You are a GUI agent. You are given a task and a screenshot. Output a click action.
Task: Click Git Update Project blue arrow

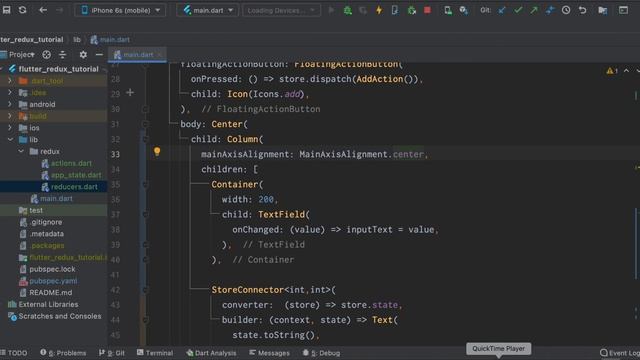coord(502,10)
